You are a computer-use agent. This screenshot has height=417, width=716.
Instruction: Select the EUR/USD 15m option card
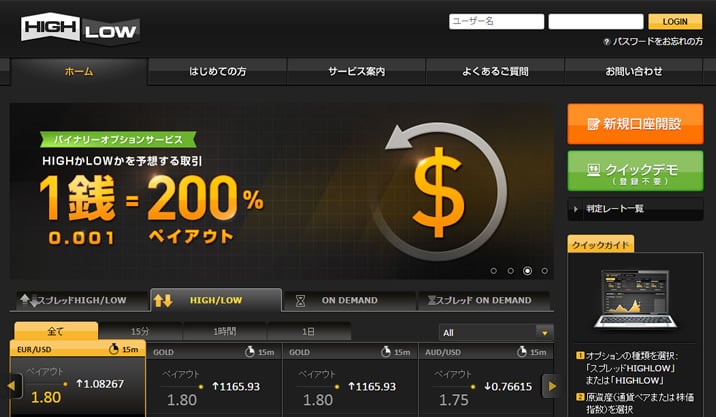[x=78, y=378]
